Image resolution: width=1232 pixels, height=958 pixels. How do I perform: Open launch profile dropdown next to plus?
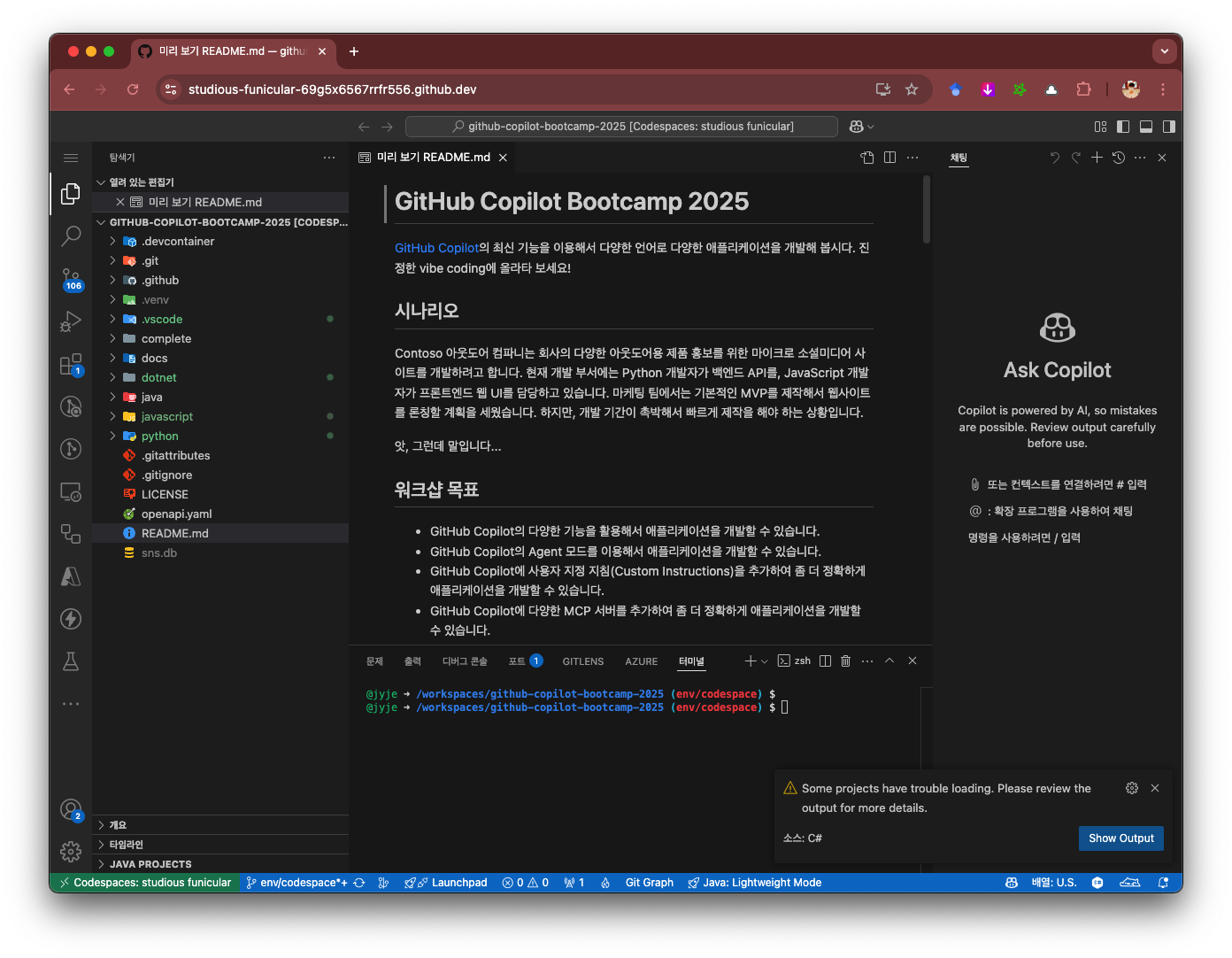click(x=765, y=661)
